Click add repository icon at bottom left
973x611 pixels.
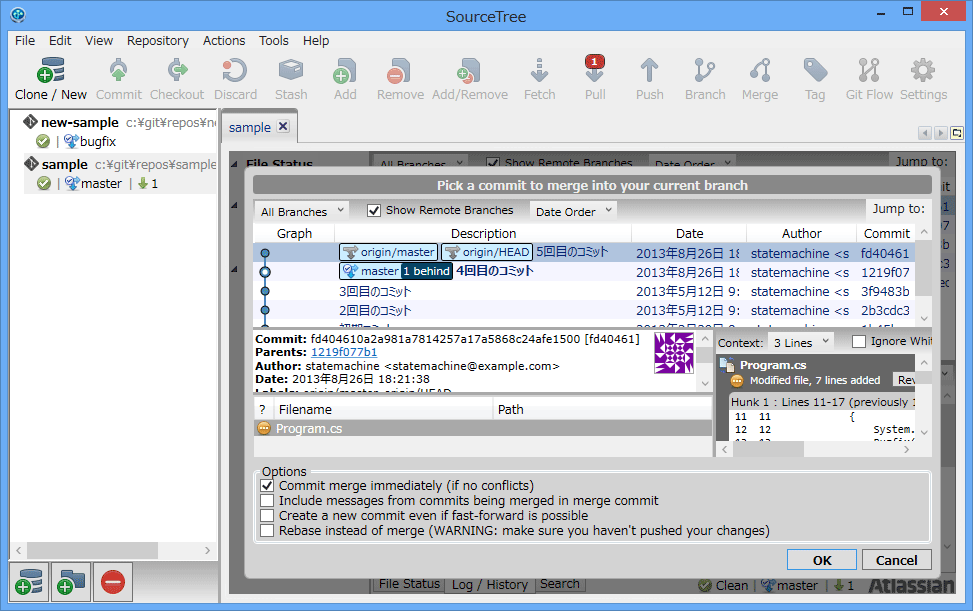pyautogui.click(x=29, y=582)
